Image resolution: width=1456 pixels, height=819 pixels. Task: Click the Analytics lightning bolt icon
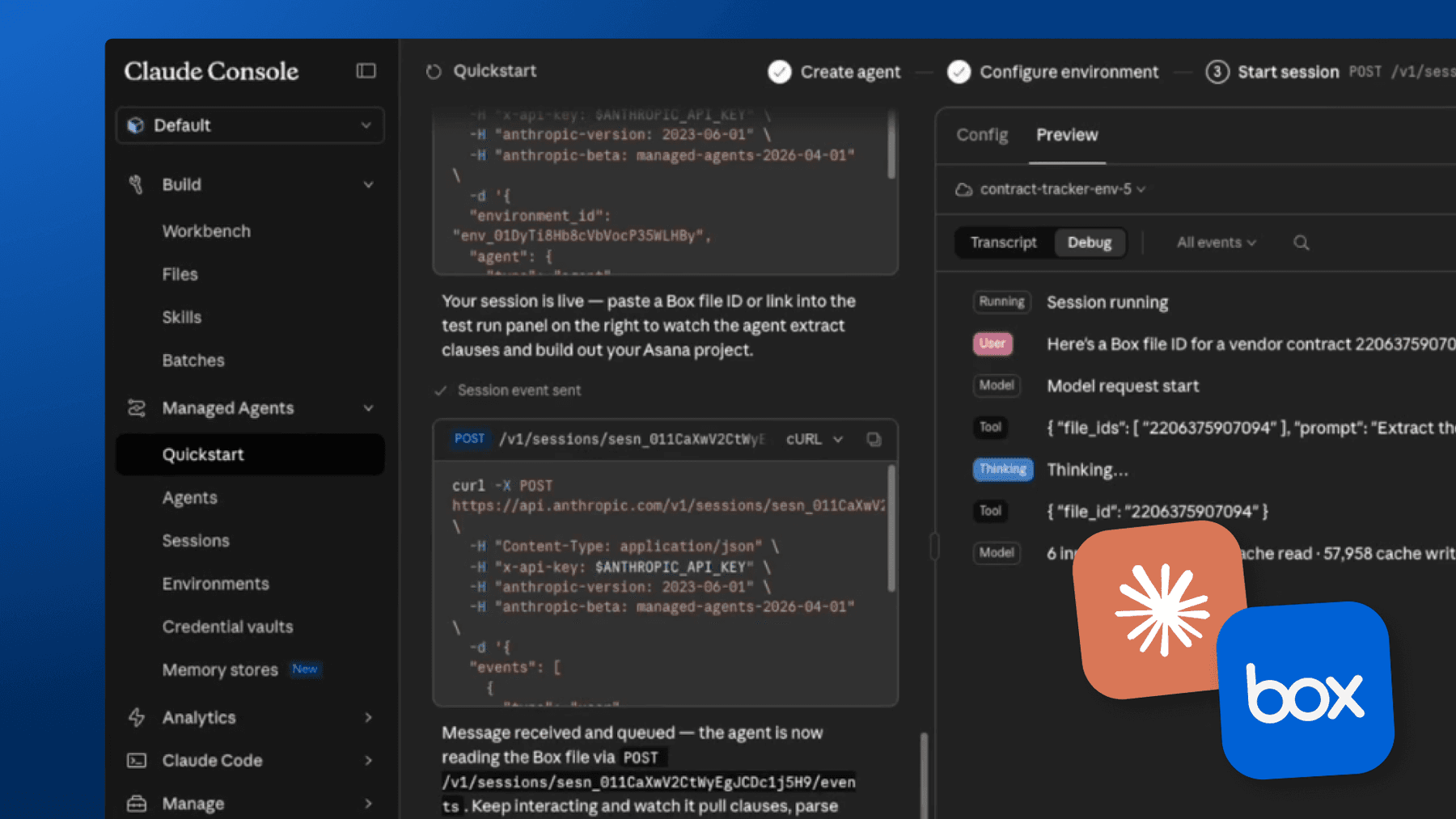(x=137, y=717)
